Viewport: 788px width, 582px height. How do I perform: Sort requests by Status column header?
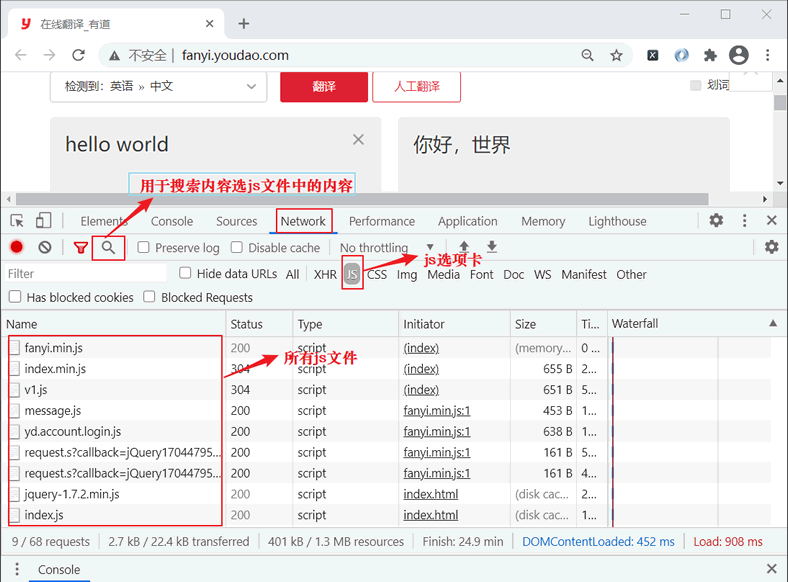[259, 324]
